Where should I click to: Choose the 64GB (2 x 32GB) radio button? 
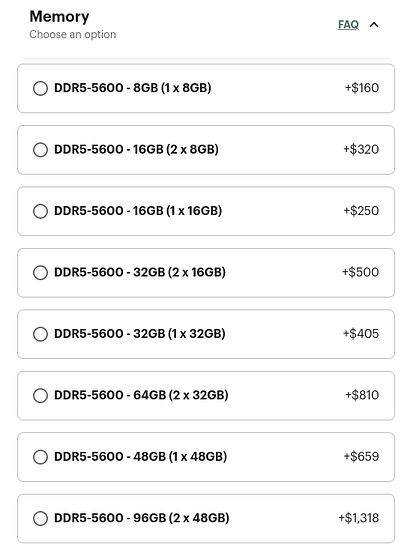tap(40, 395)
